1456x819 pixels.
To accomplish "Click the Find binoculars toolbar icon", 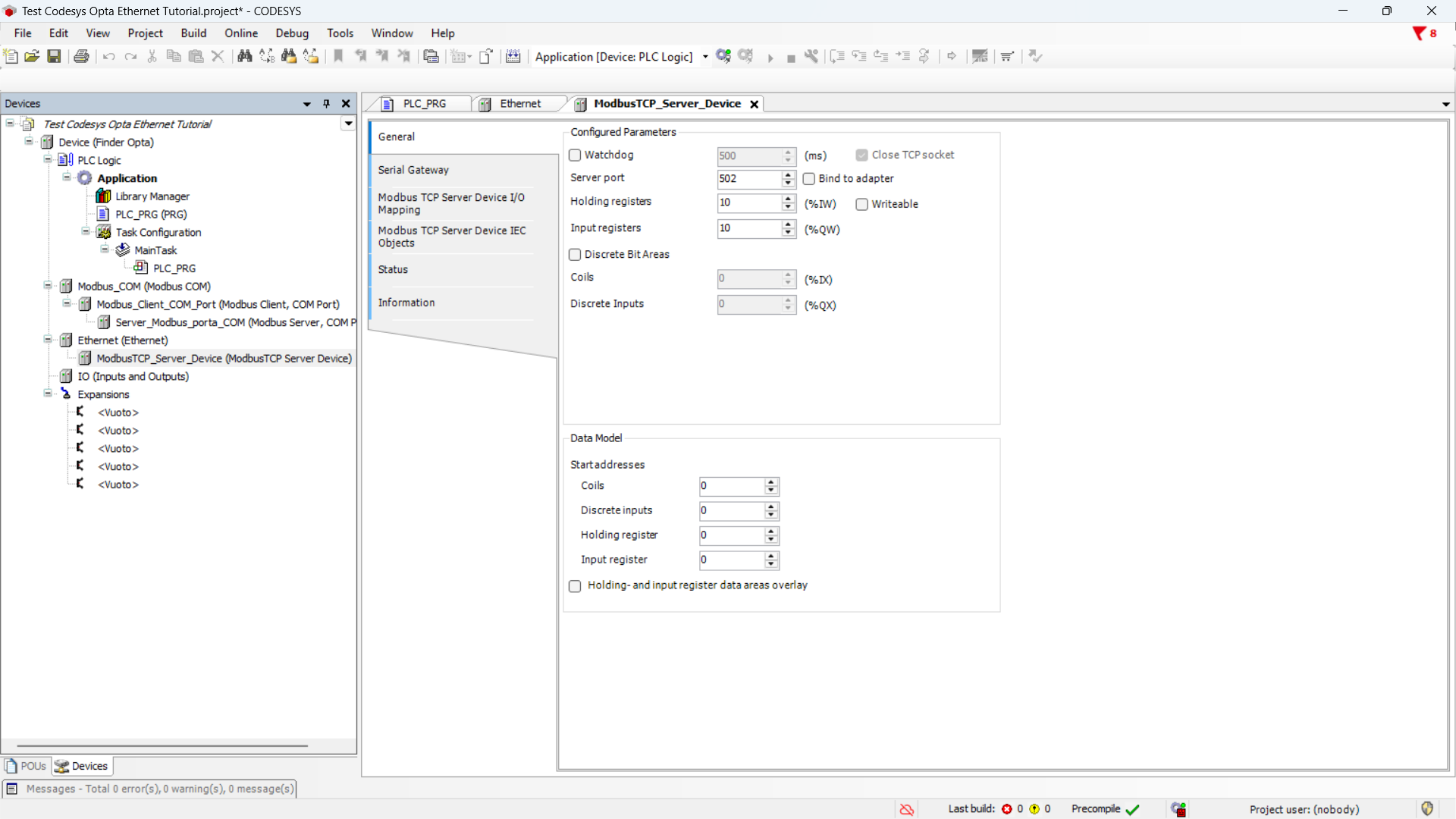I will [x=244, y=56].
